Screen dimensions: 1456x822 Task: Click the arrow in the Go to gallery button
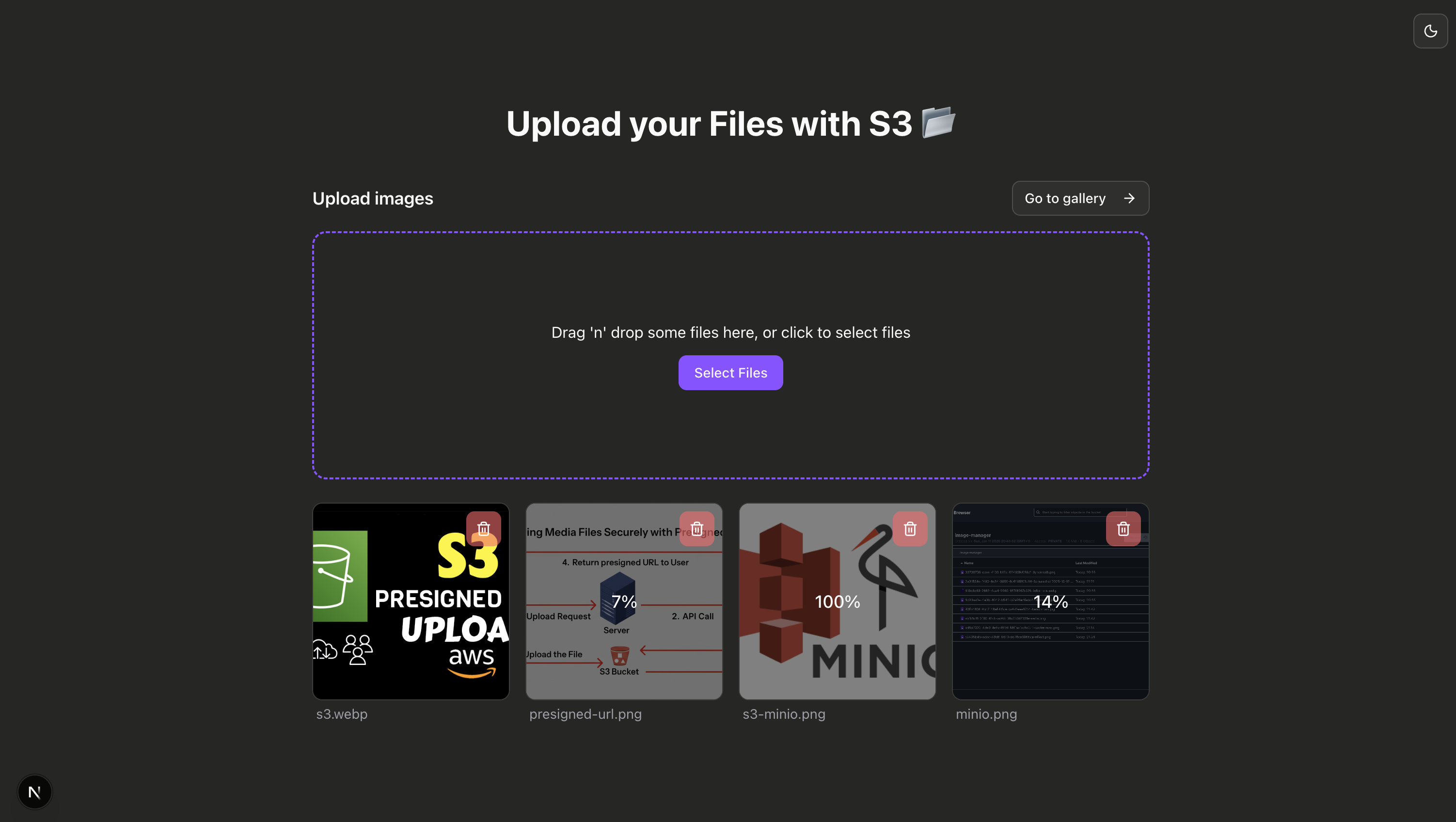tap(1129, 198)
